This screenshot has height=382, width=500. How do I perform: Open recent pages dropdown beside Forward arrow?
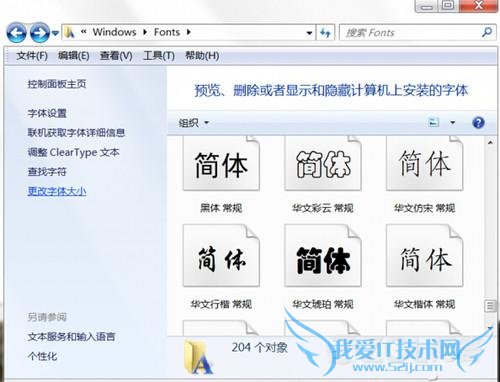(x=55, y=33)
